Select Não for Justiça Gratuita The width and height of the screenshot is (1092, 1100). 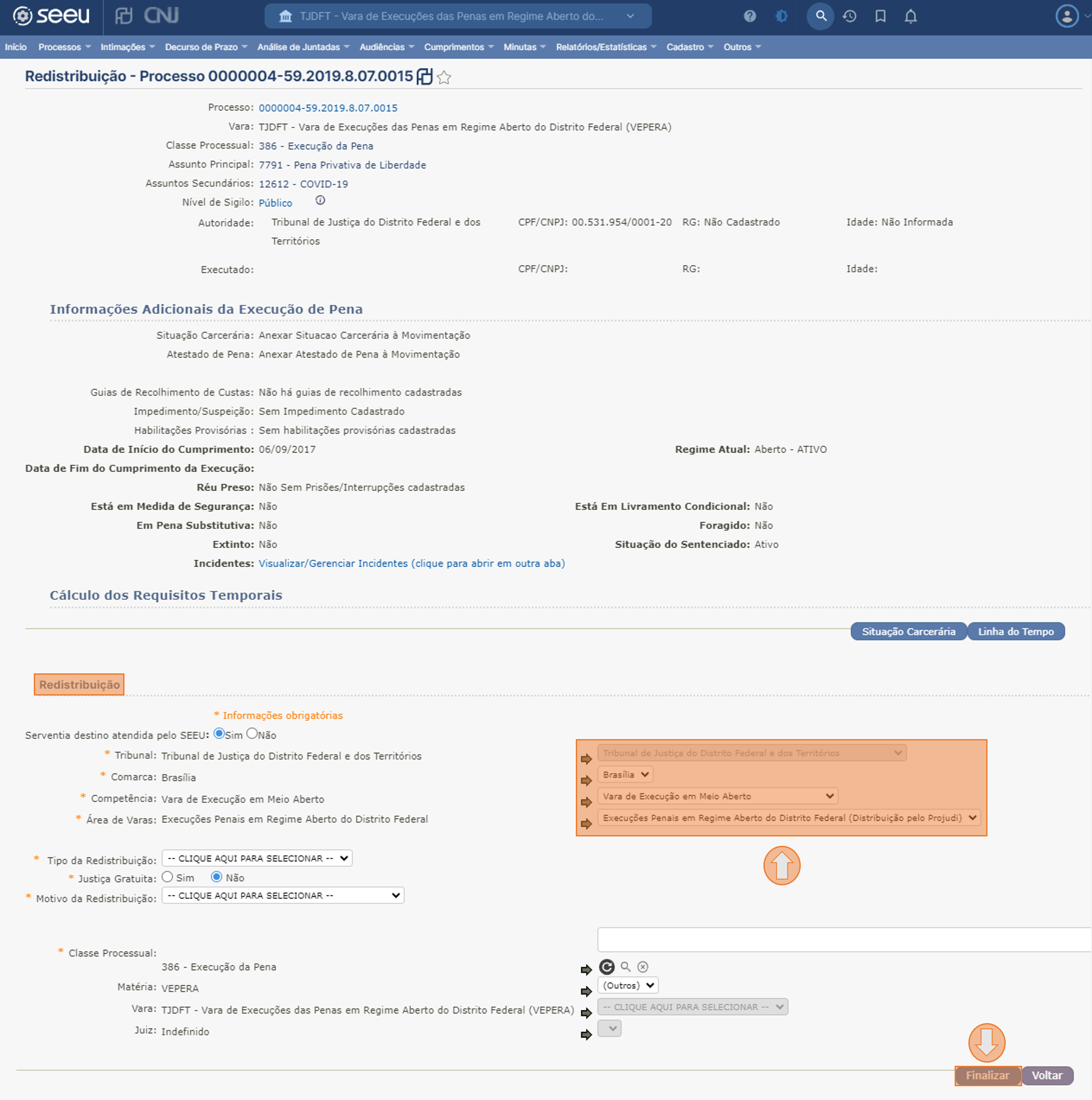[x=217, y=877]
